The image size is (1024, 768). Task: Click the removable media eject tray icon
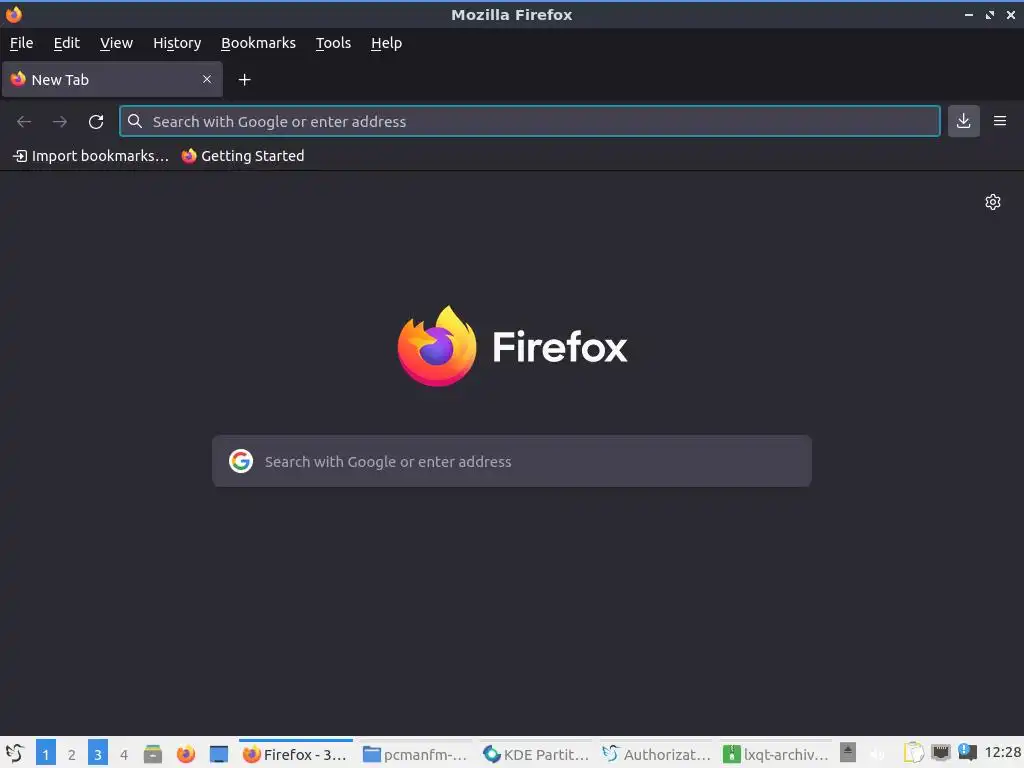tap(848, 752)
